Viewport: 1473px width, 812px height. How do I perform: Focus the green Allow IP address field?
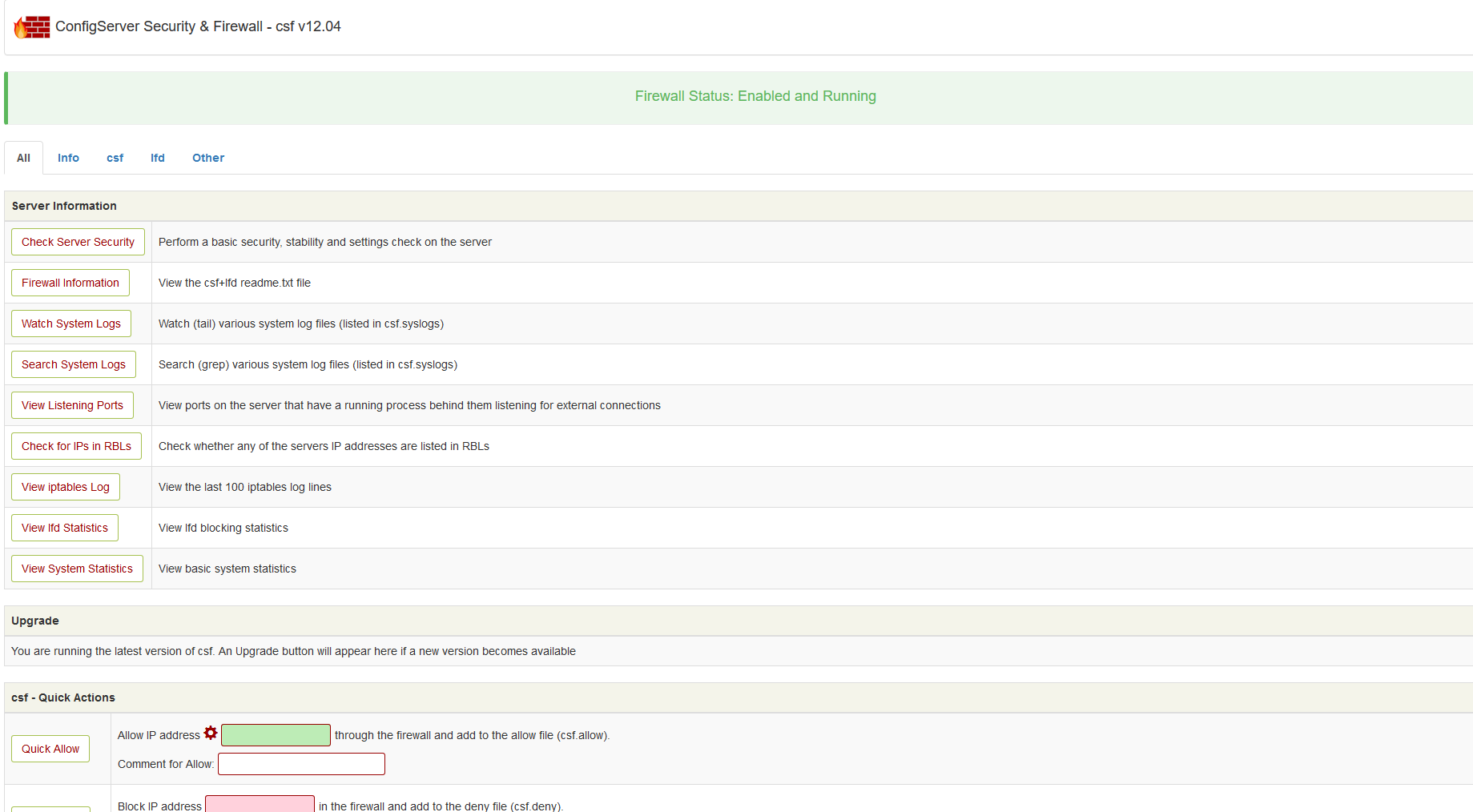coord(276,735)
